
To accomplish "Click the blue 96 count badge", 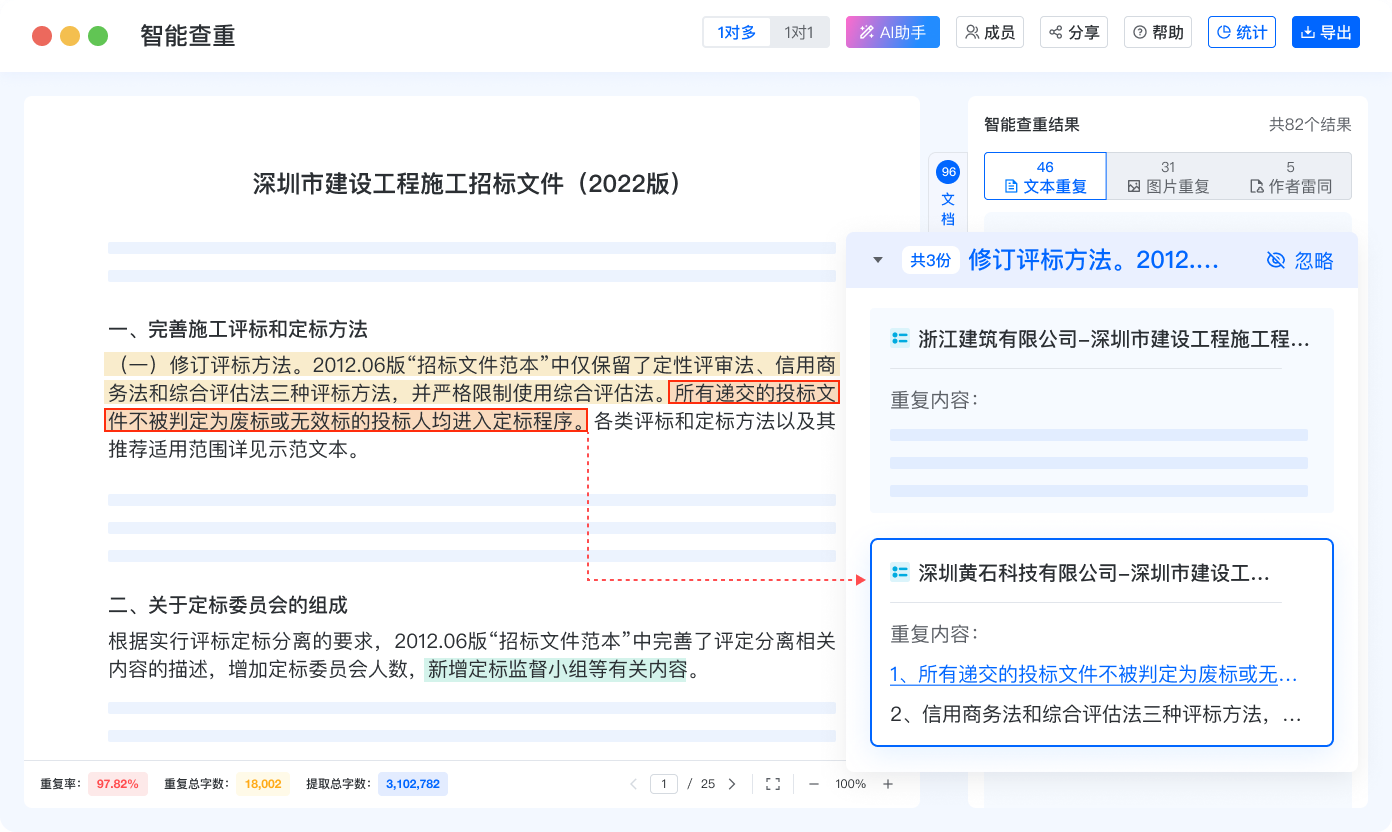I will point(948,172).
